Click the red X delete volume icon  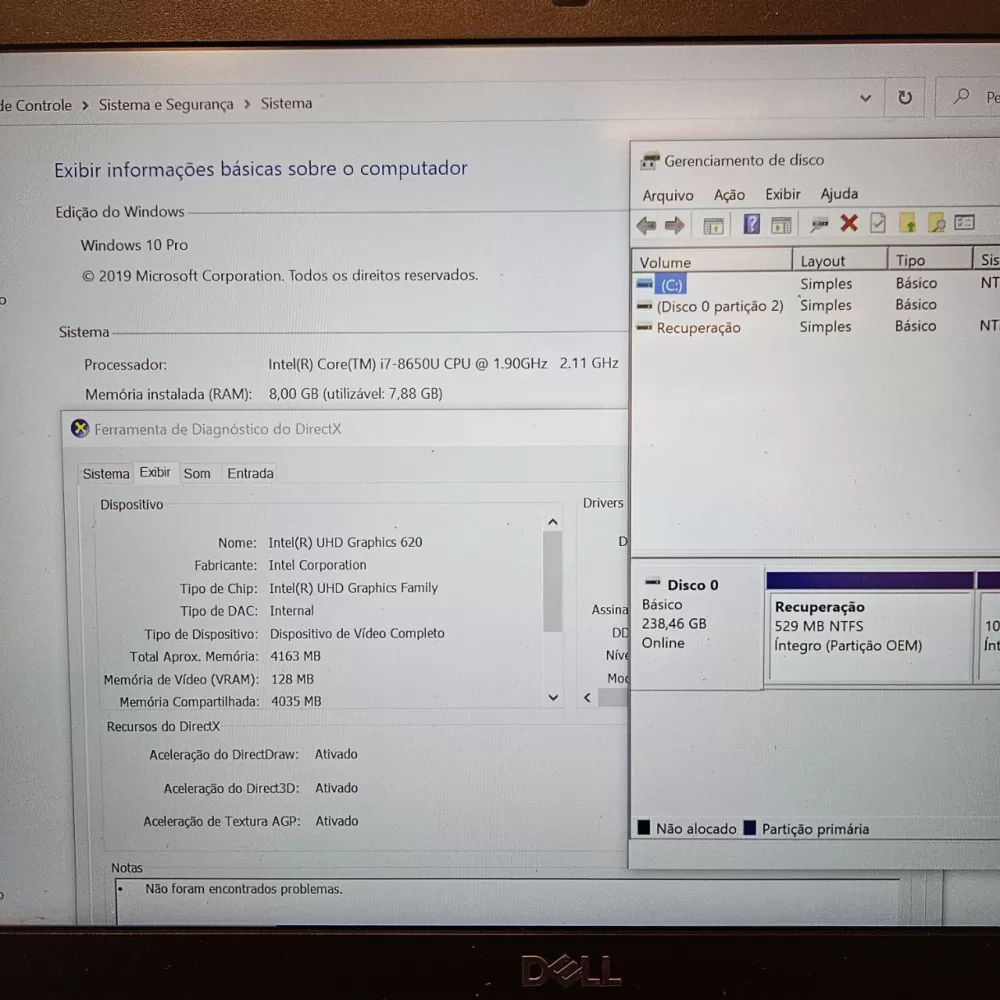pos(848,224)
